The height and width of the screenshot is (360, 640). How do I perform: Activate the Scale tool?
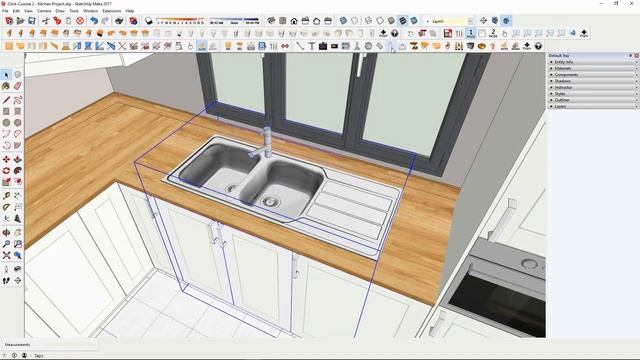tap(6, 182)
